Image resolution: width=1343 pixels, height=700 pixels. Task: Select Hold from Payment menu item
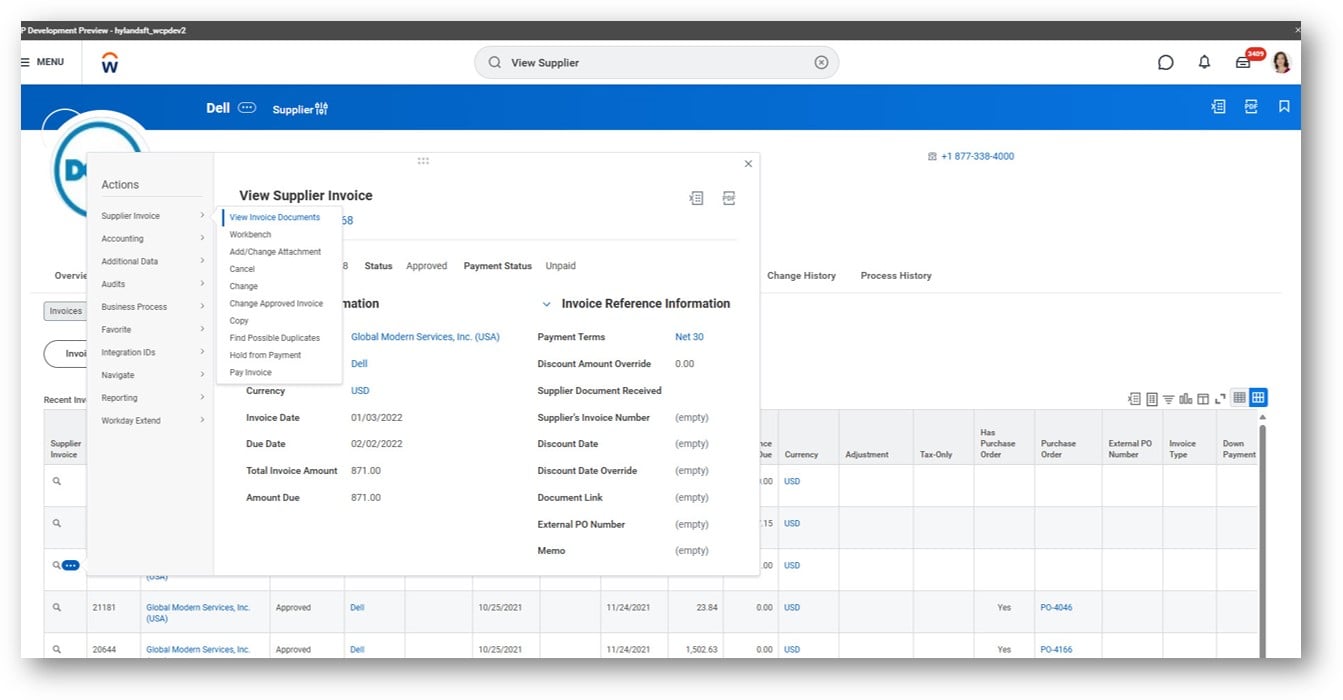[x=265, y=355]
